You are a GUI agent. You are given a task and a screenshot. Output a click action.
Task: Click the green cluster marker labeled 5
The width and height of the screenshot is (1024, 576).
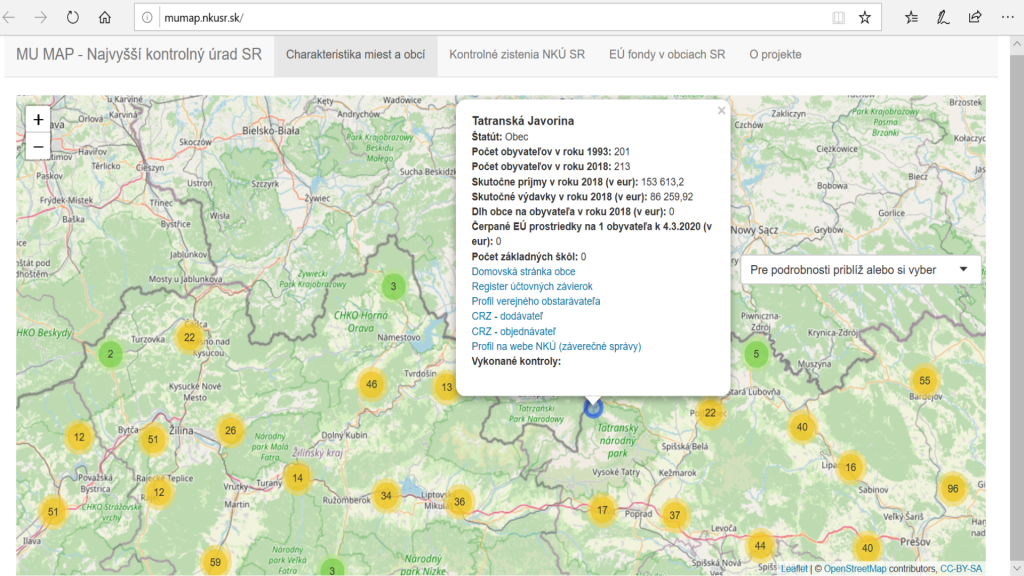(x=756, y=354)
